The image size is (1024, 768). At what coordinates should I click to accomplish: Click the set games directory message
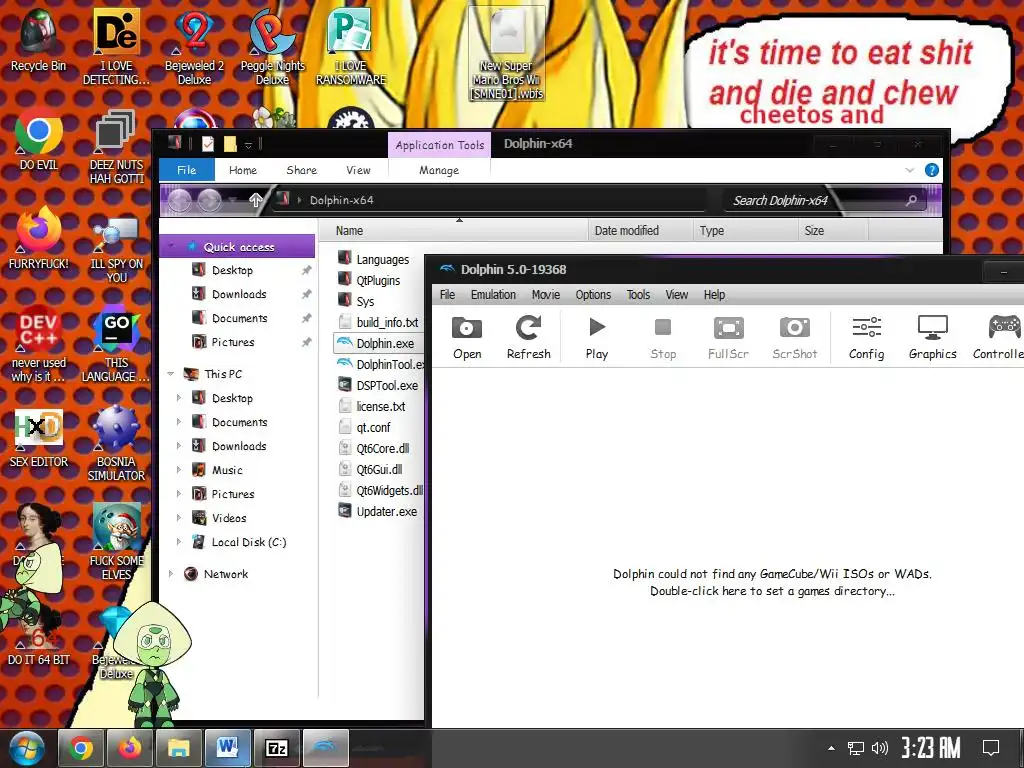[x=772, y=583]
